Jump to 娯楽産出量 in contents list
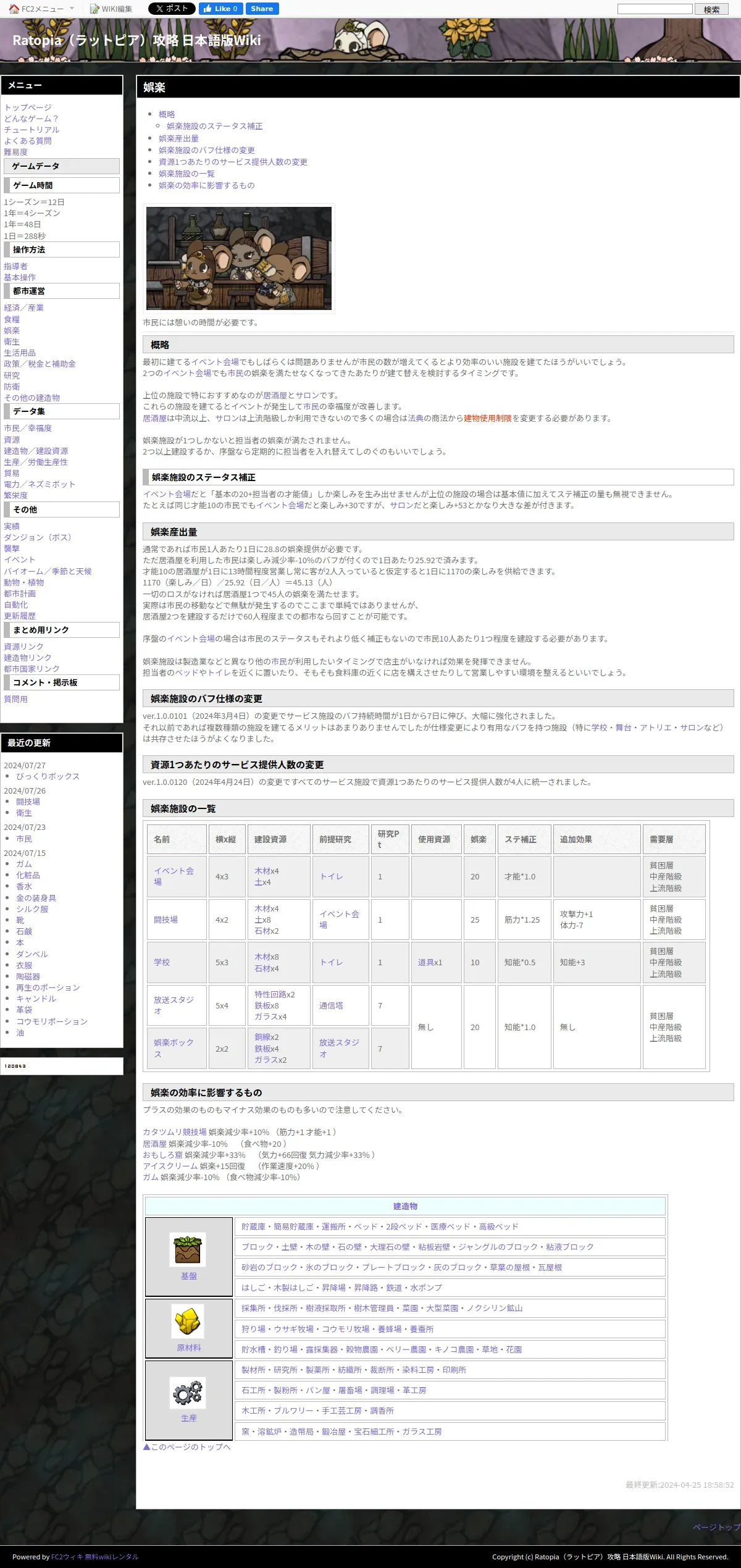The image size is (741, 1568). (x=178, y=138)
